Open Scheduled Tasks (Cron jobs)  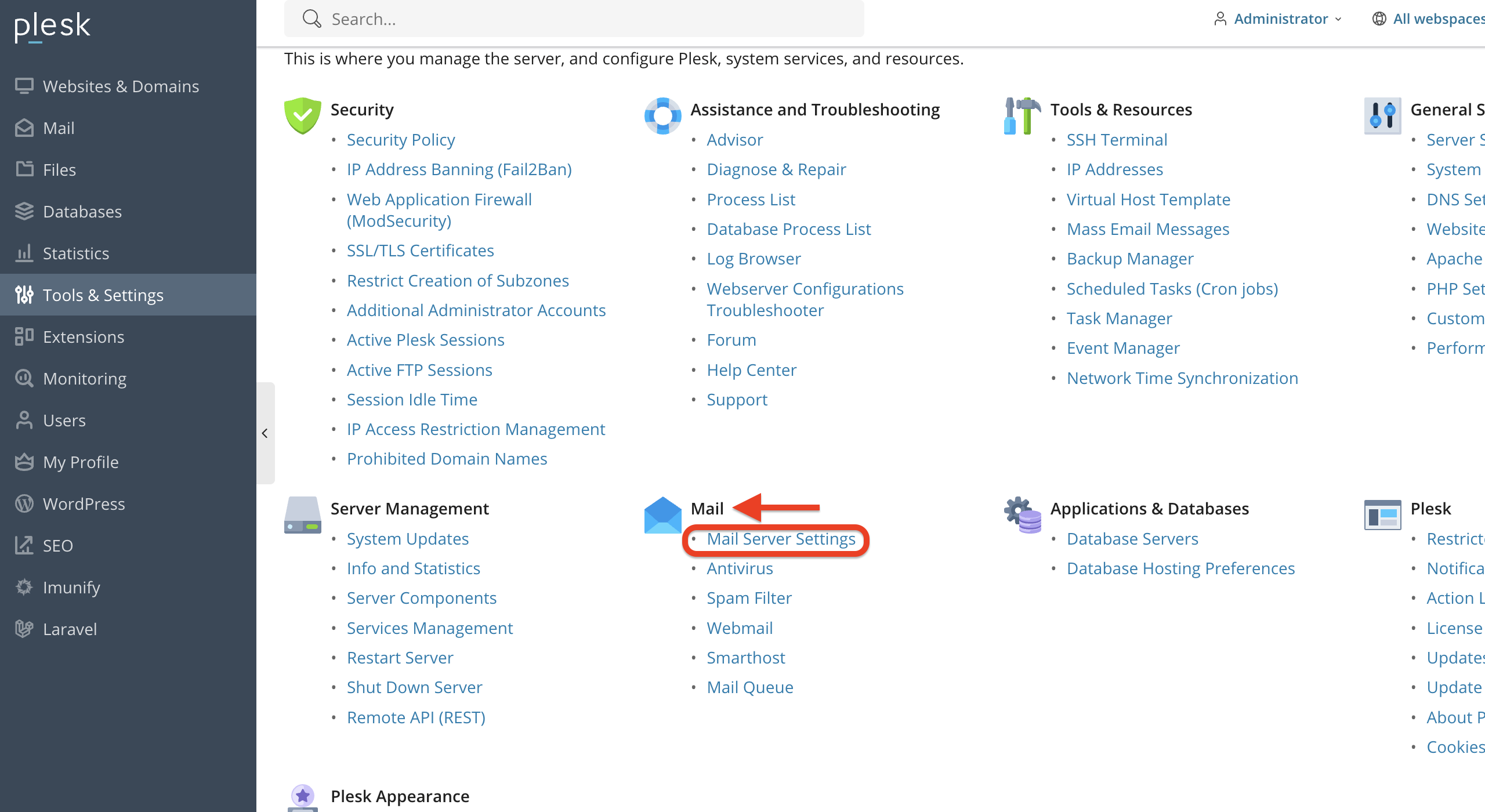tap(1172, 289)
